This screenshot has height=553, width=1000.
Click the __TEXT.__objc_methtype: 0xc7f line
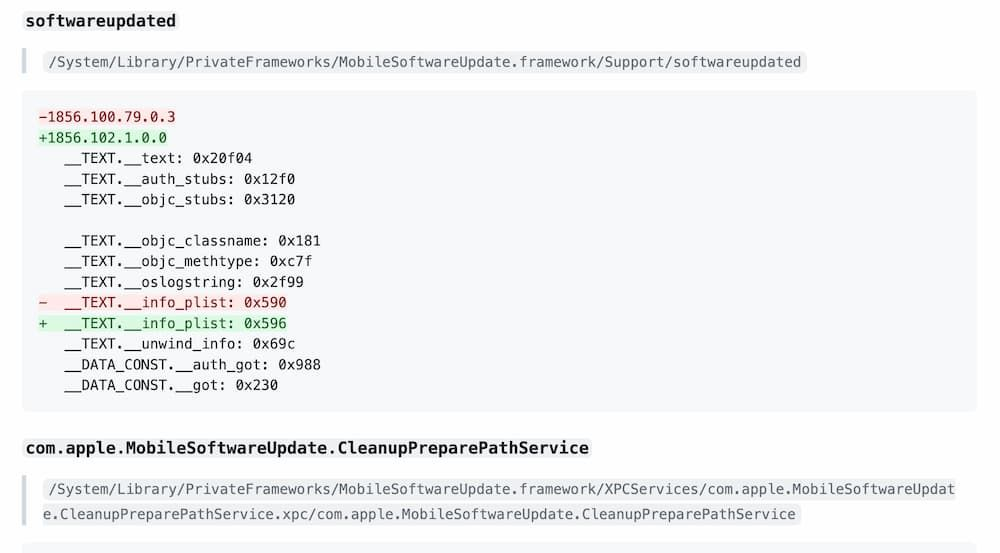188,262
